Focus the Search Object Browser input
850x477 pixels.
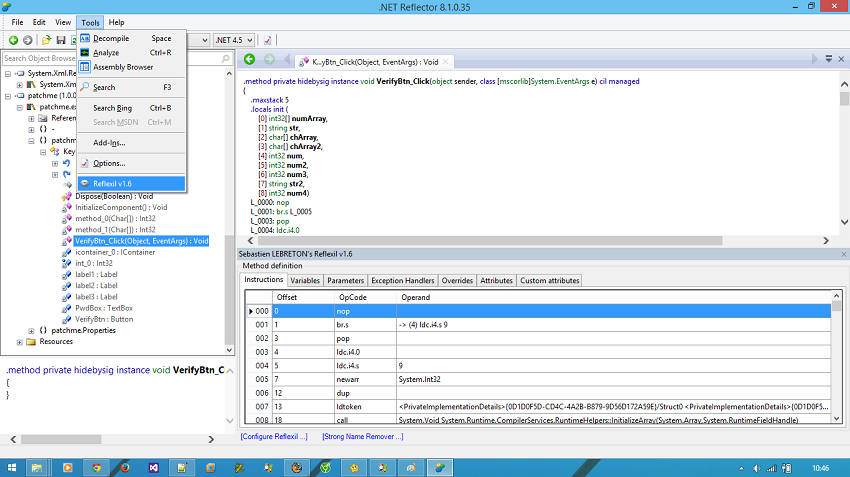tap(111, 58)
